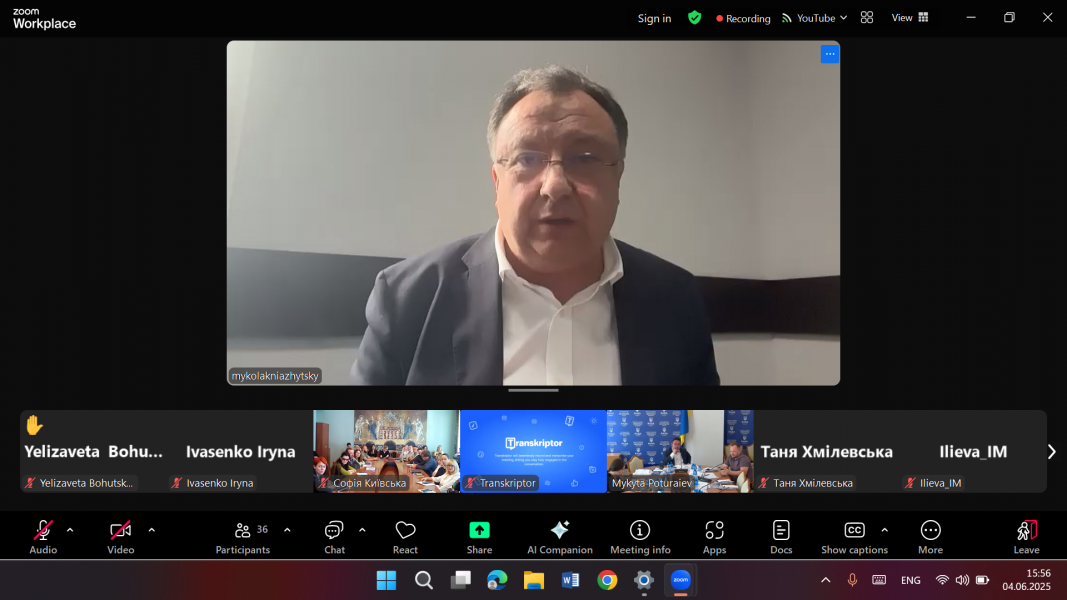Unmute the microphone Audio button
The width and height of the screenshot is (1067, 600).
(43, 536)
